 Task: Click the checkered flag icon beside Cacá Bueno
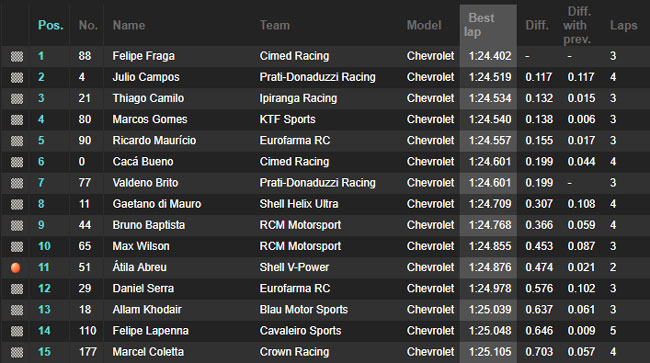[17, 162]
